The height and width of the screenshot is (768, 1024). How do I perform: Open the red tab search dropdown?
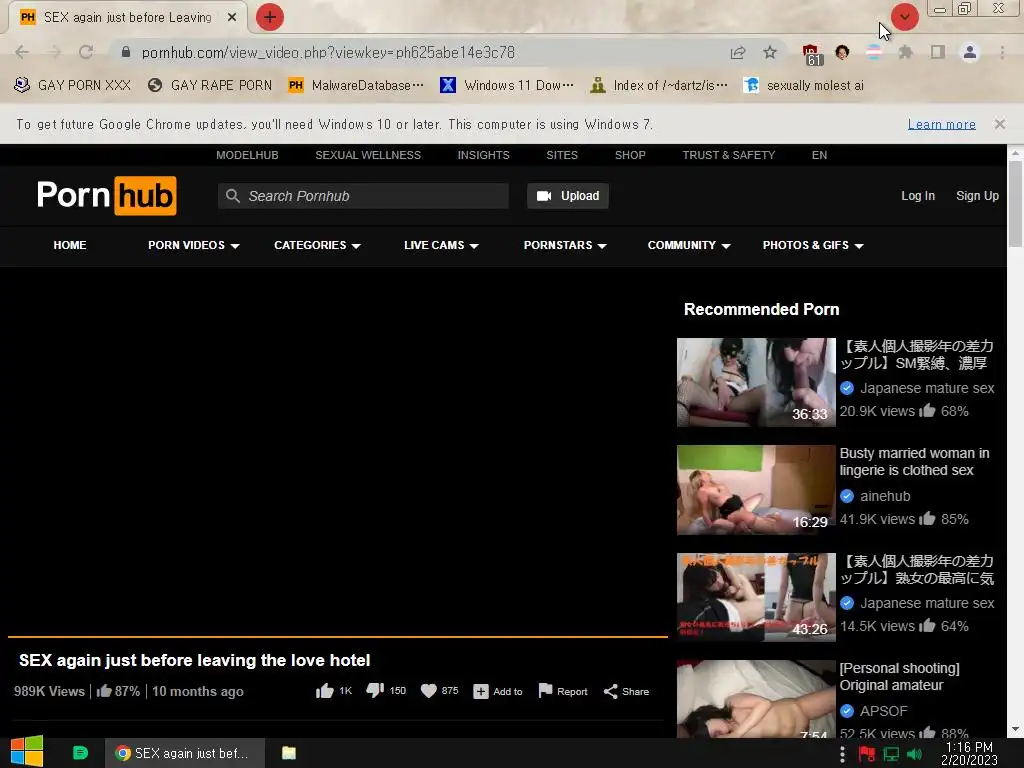tap(904, 17)
